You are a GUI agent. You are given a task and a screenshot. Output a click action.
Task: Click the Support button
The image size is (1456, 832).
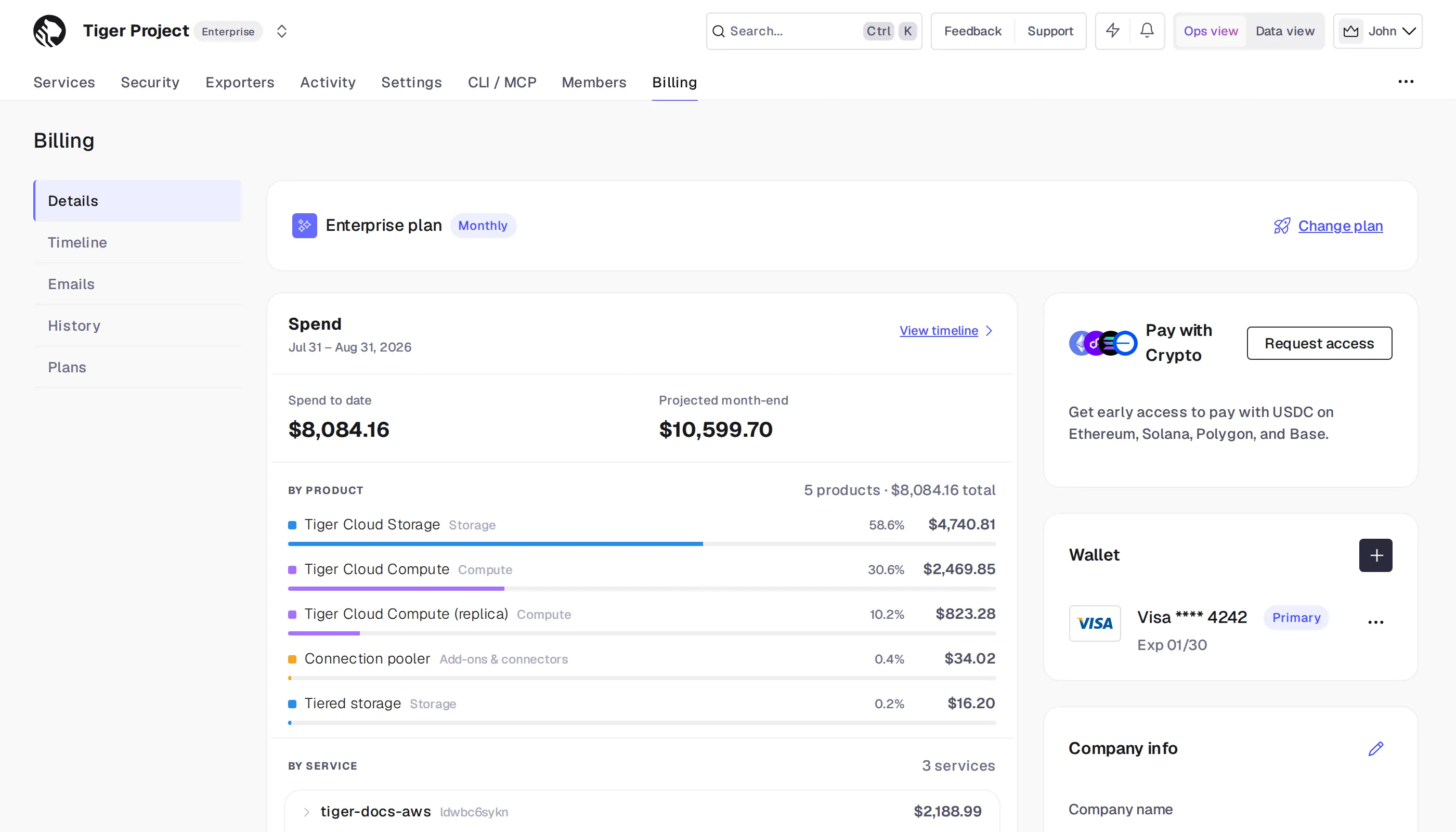pyautogui.click(x=1050, y=31)
